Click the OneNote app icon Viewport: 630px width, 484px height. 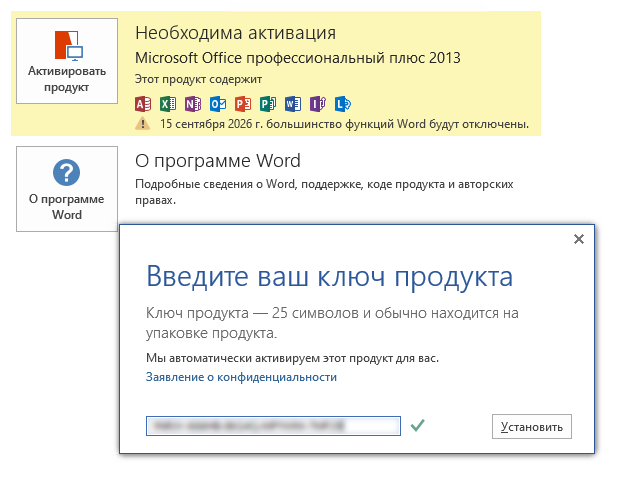click(193, 104)
